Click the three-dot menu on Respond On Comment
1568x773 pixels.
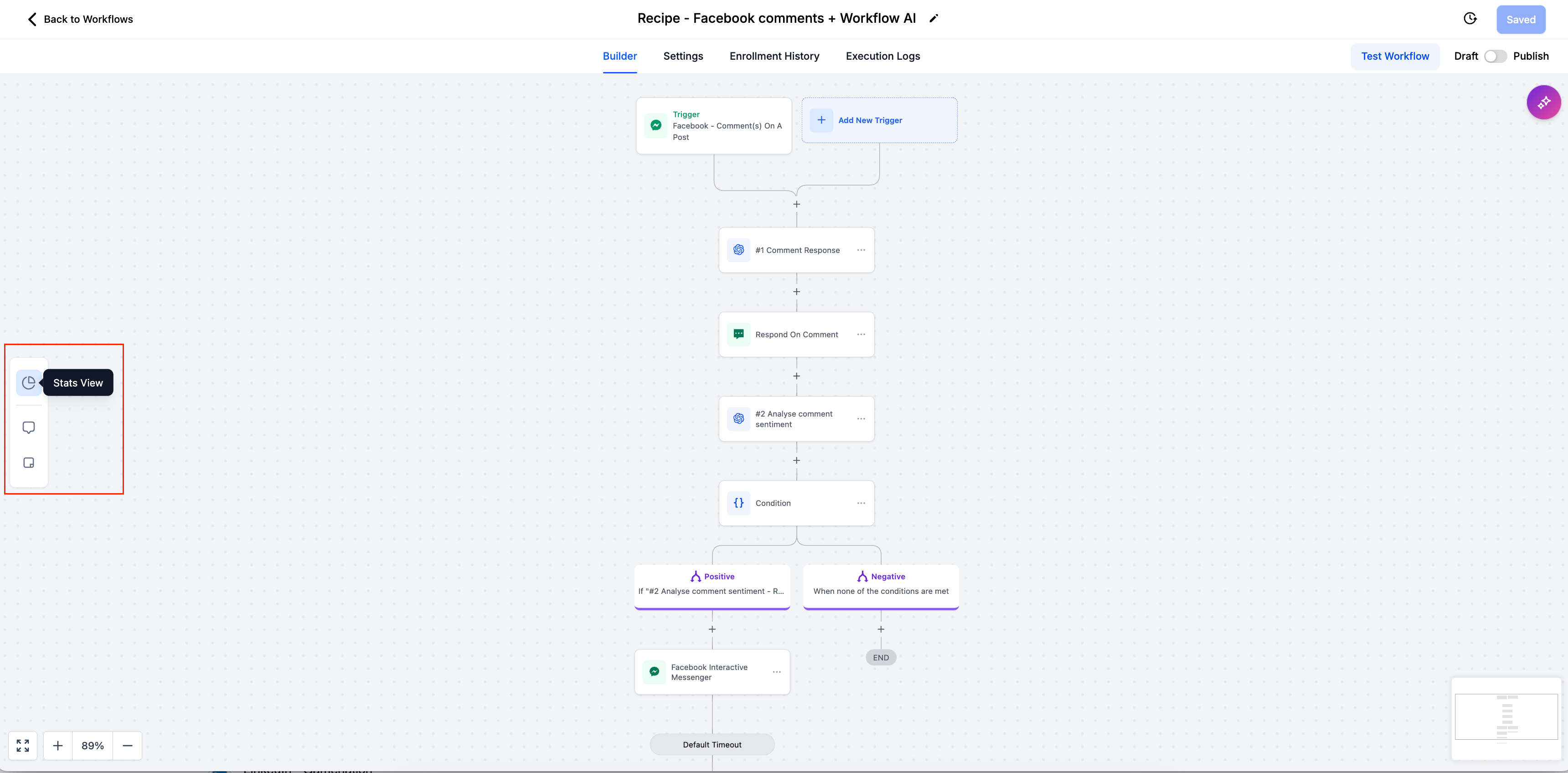861,334
